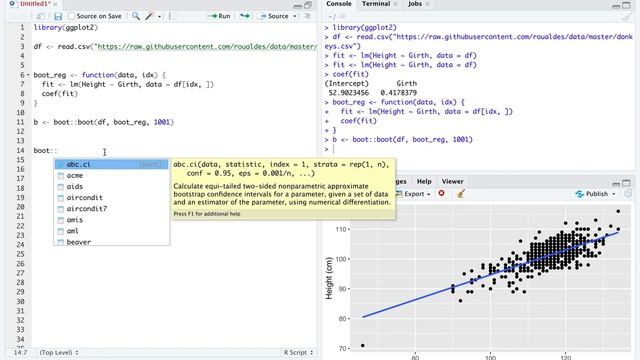The image size is (640, 360).
Task: Minimize the source editor pane
Action: coord(298,6)
